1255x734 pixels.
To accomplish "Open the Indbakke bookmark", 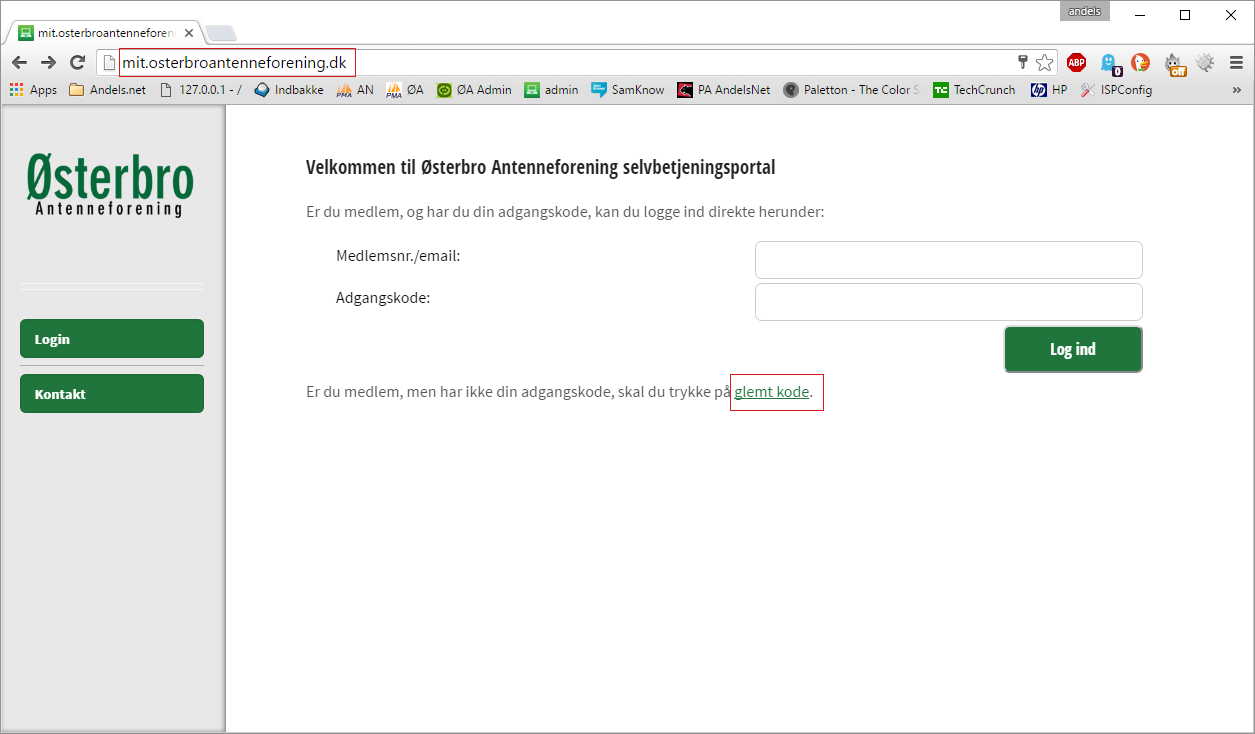I will click(289, 90).
